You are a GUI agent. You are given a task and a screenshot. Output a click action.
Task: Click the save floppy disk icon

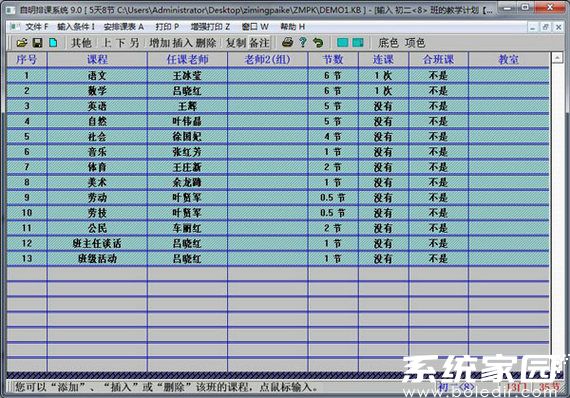coord(37,43)
